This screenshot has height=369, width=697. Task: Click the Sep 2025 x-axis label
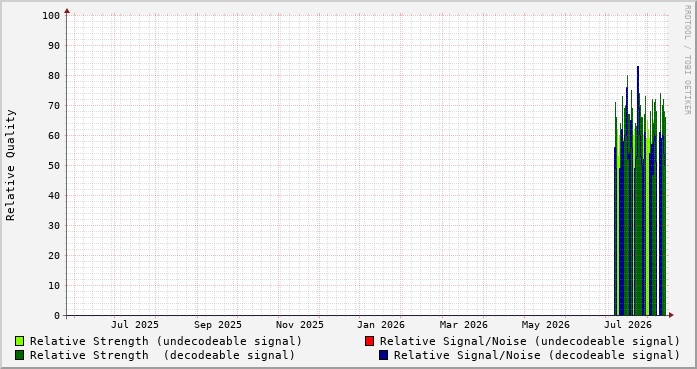pyautogui.click(x=218, y=325)
